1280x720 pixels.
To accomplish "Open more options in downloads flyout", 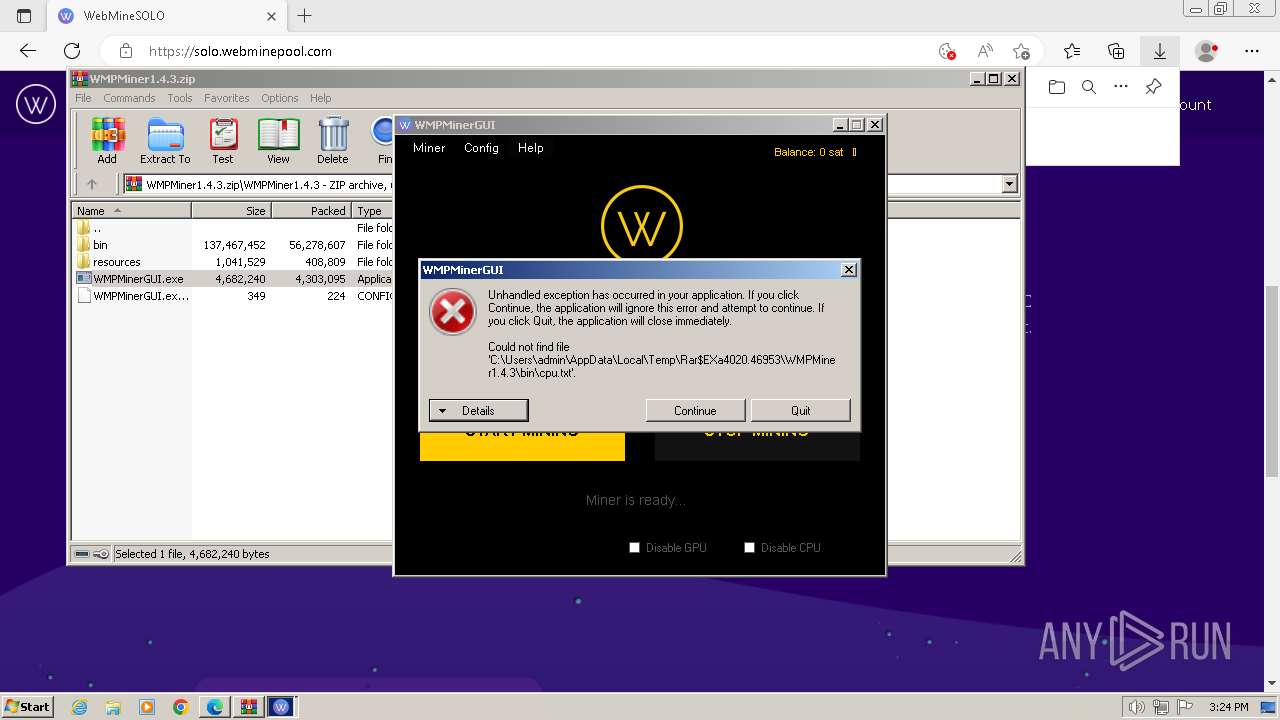I will click(1121, 87).
